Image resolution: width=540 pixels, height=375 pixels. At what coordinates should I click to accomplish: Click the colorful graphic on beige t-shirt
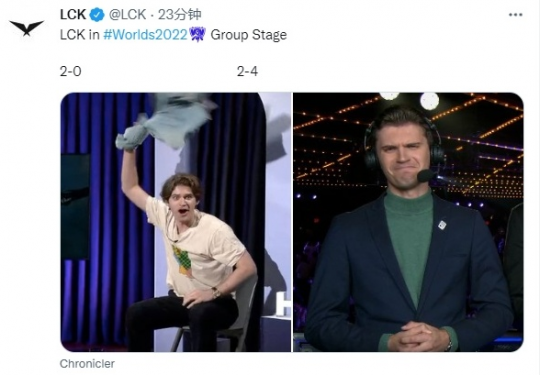[182, 260]
